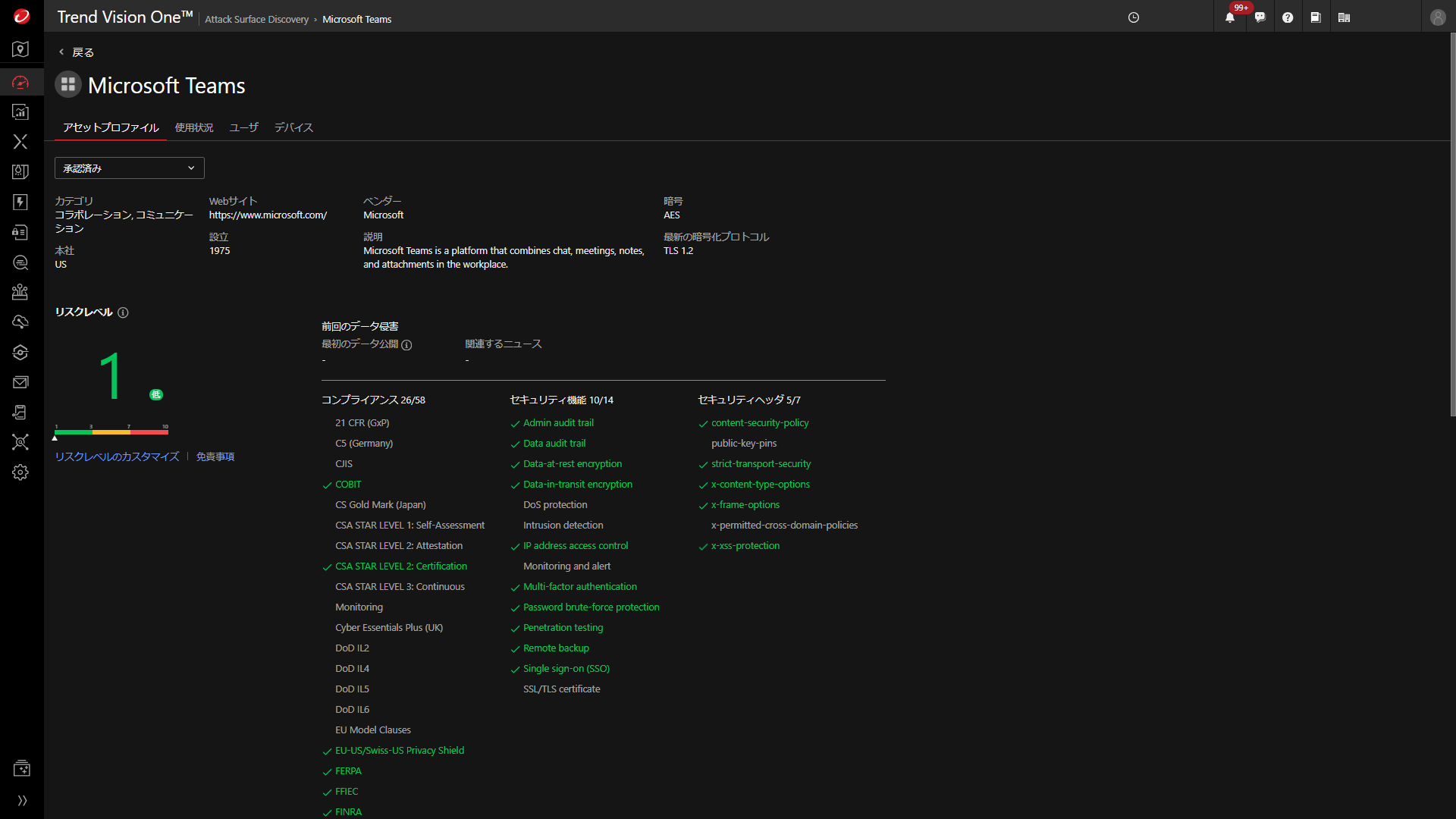Open the mobile device sidebar icon
The height and width of the screenshot is (819, 1456).
pos(20,413)
